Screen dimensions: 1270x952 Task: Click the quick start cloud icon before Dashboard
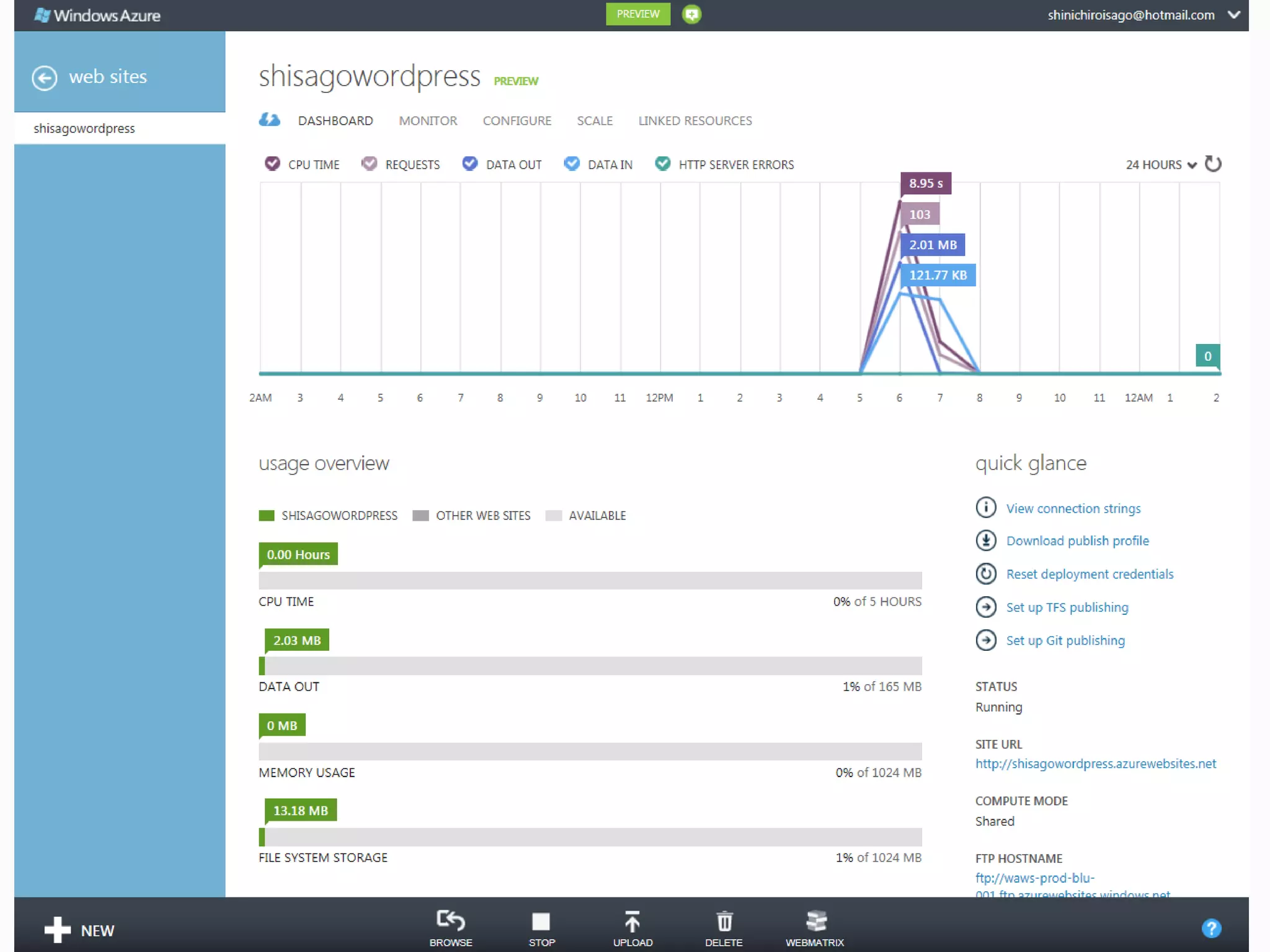pyautogui.click(x=269, y=120)
